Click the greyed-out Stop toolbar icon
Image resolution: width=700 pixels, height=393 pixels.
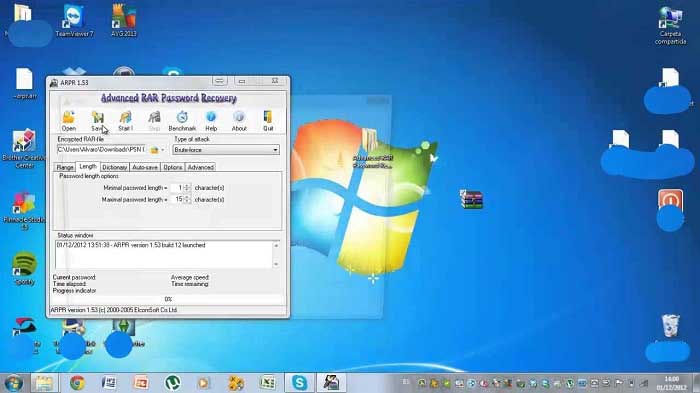pyautogui.click(x=154, y=121)
